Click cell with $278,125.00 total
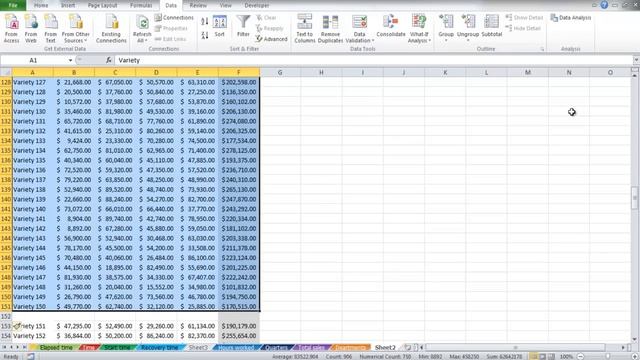 coord(239,151)
